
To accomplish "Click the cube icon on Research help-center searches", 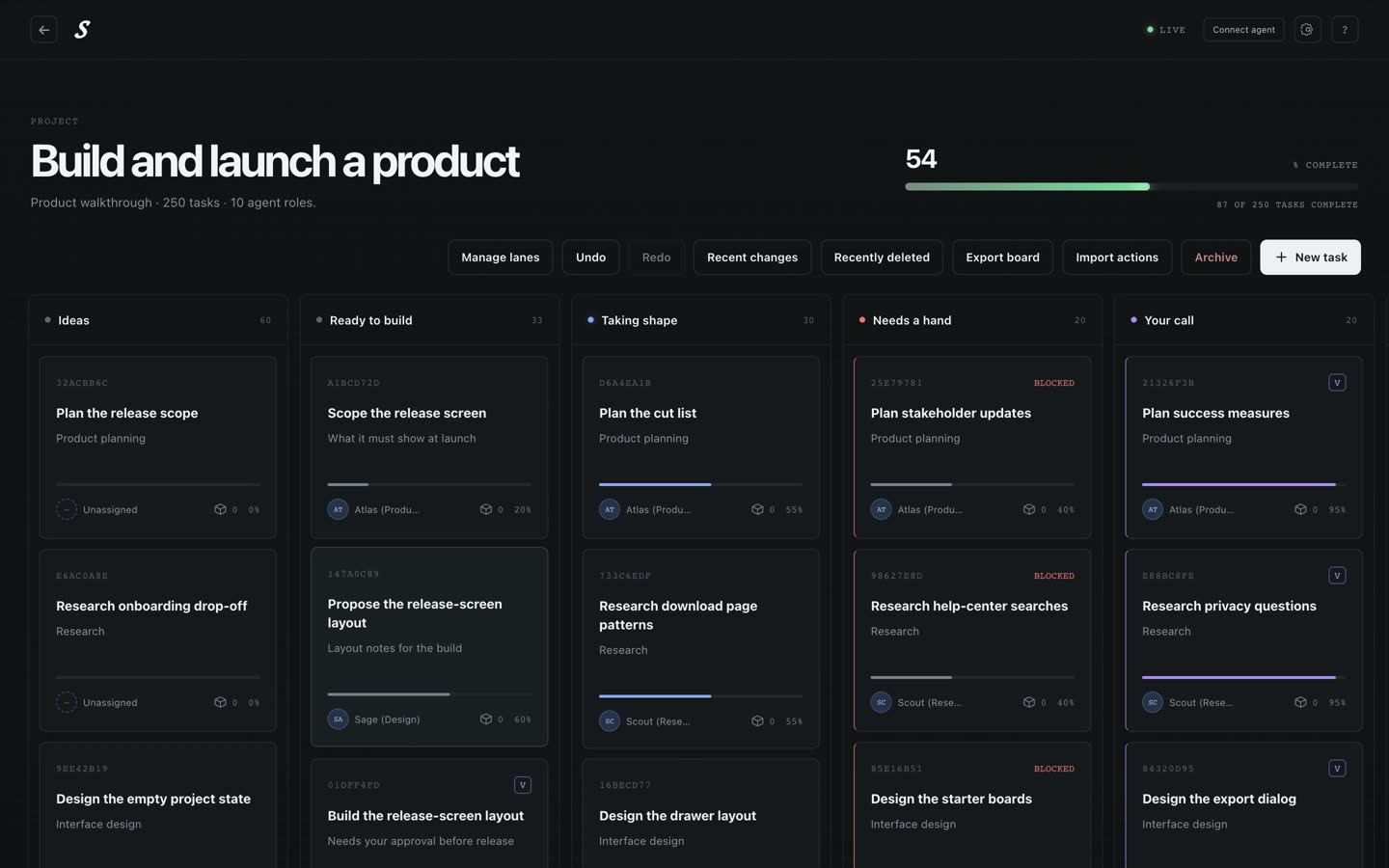I will pos(1029,702).
